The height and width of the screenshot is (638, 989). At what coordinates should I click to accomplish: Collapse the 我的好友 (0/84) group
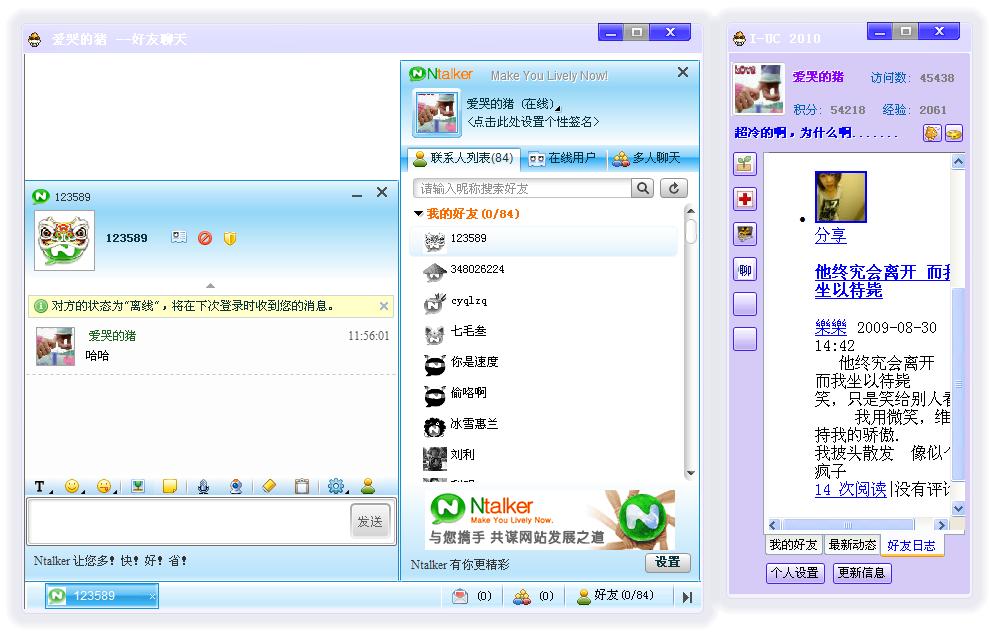tap(418, 214)
